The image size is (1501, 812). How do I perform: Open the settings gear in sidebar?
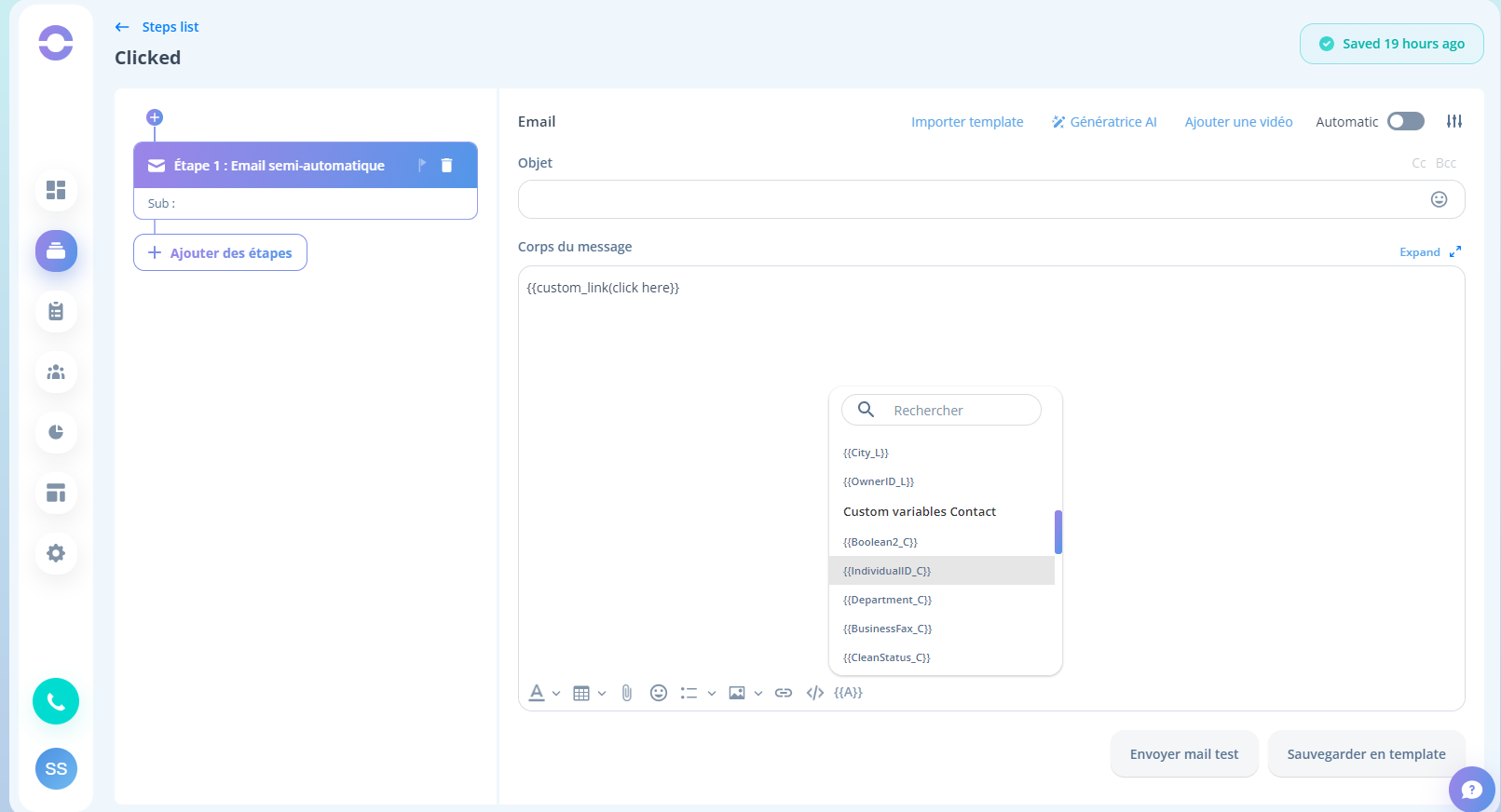point(56,553)
